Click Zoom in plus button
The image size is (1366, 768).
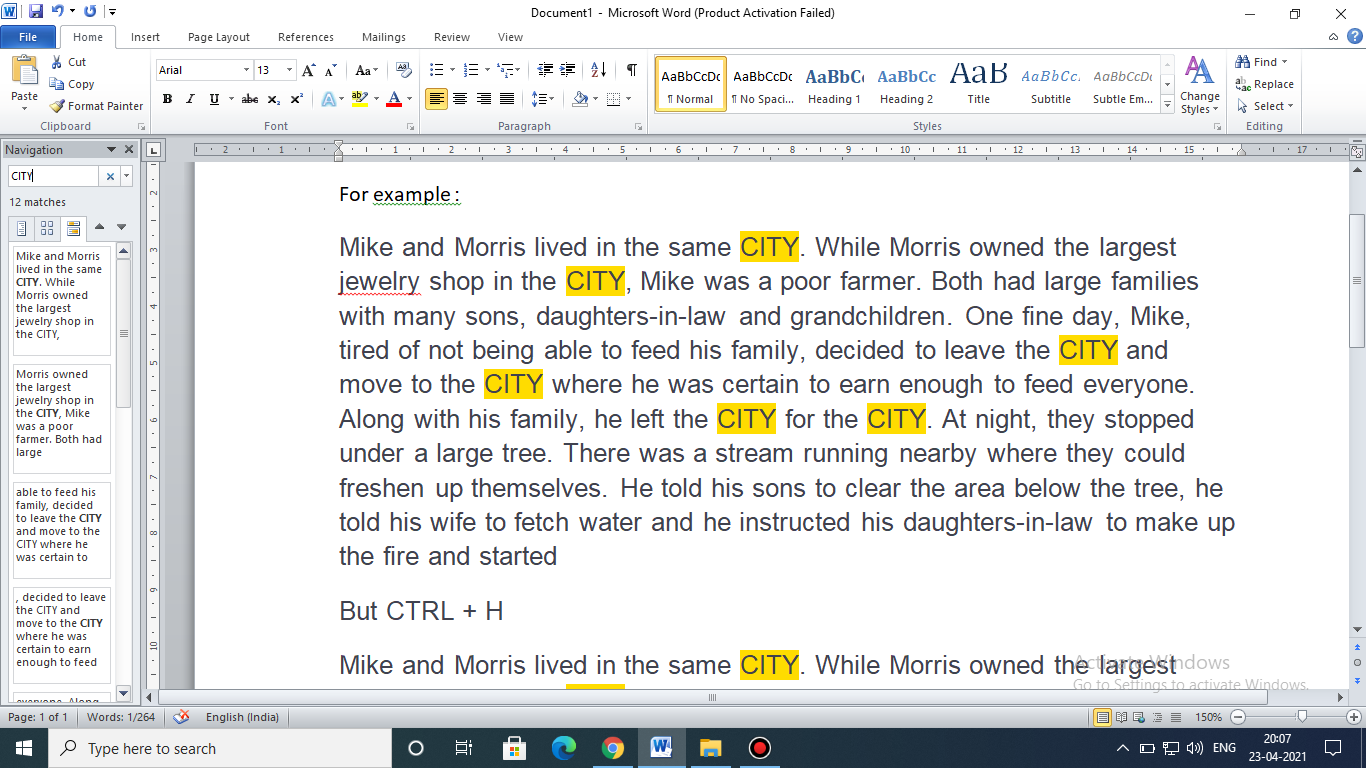pos(1354,717)
